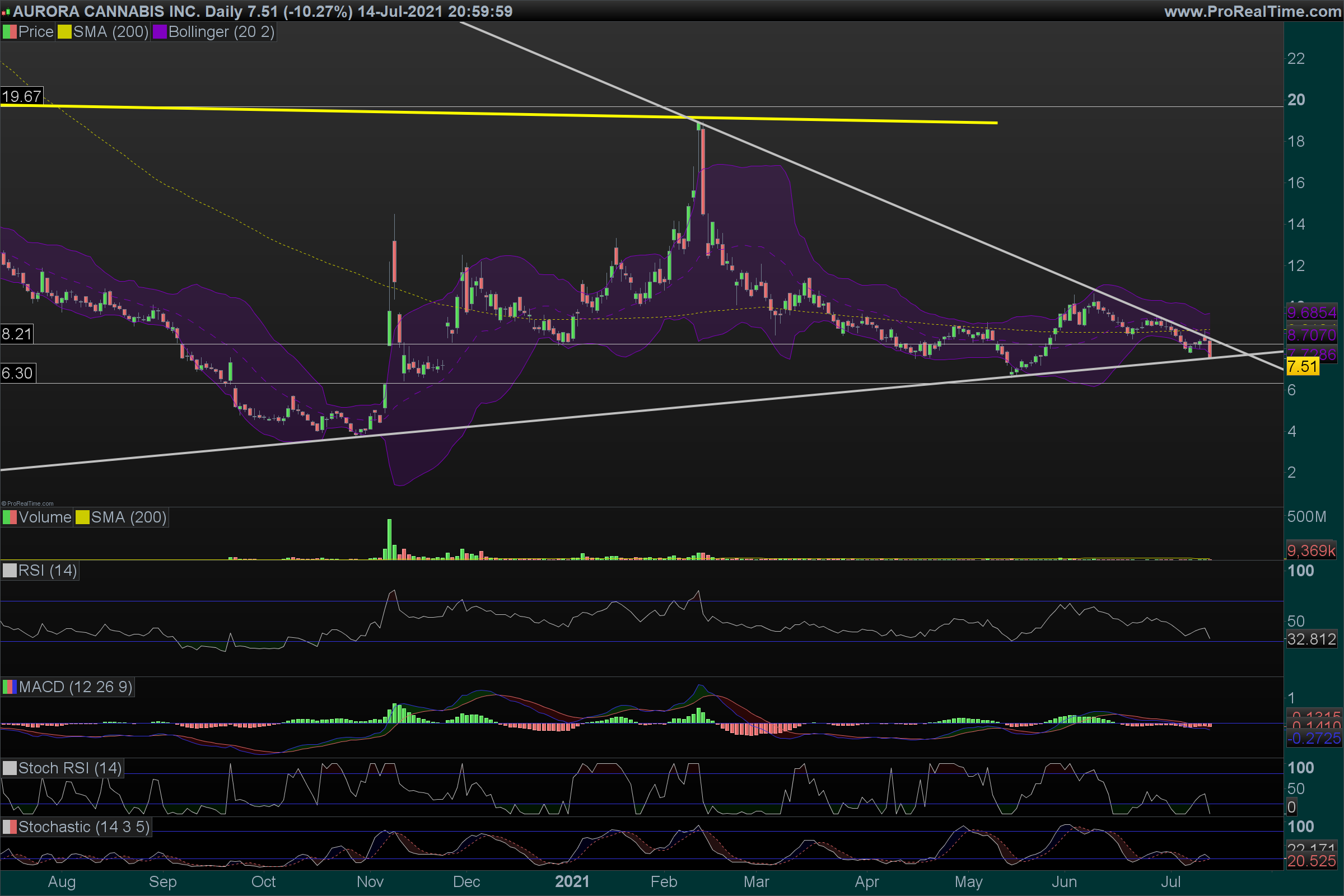Click the Stoch RSI (14) legend icon

[10, 768]
